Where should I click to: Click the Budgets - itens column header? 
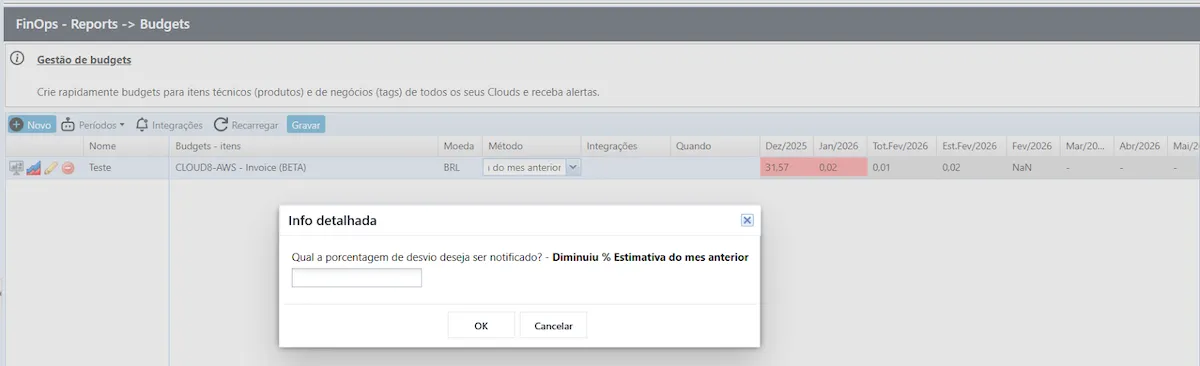click(x=304, y=146)
